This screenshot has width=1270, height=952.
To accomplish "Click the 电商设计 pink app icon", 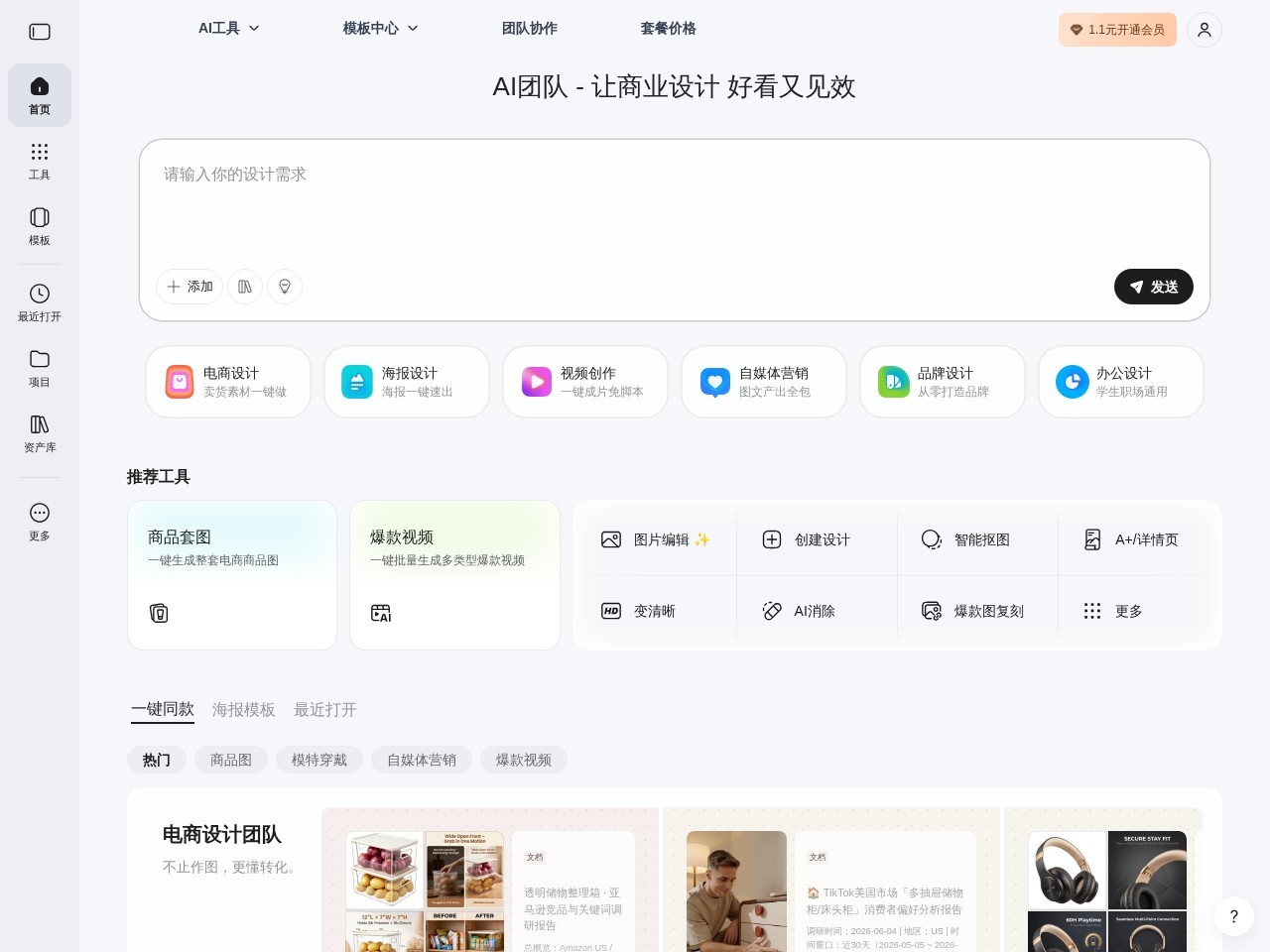I will [180, 382].
